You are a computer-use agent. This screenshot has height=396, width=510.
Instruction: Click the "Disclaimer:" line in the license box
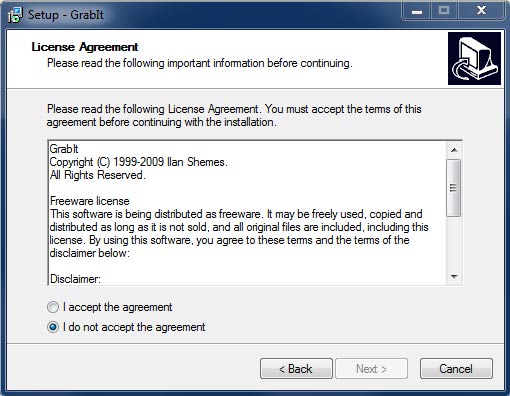pyautogui.click(x=75, y=279)
